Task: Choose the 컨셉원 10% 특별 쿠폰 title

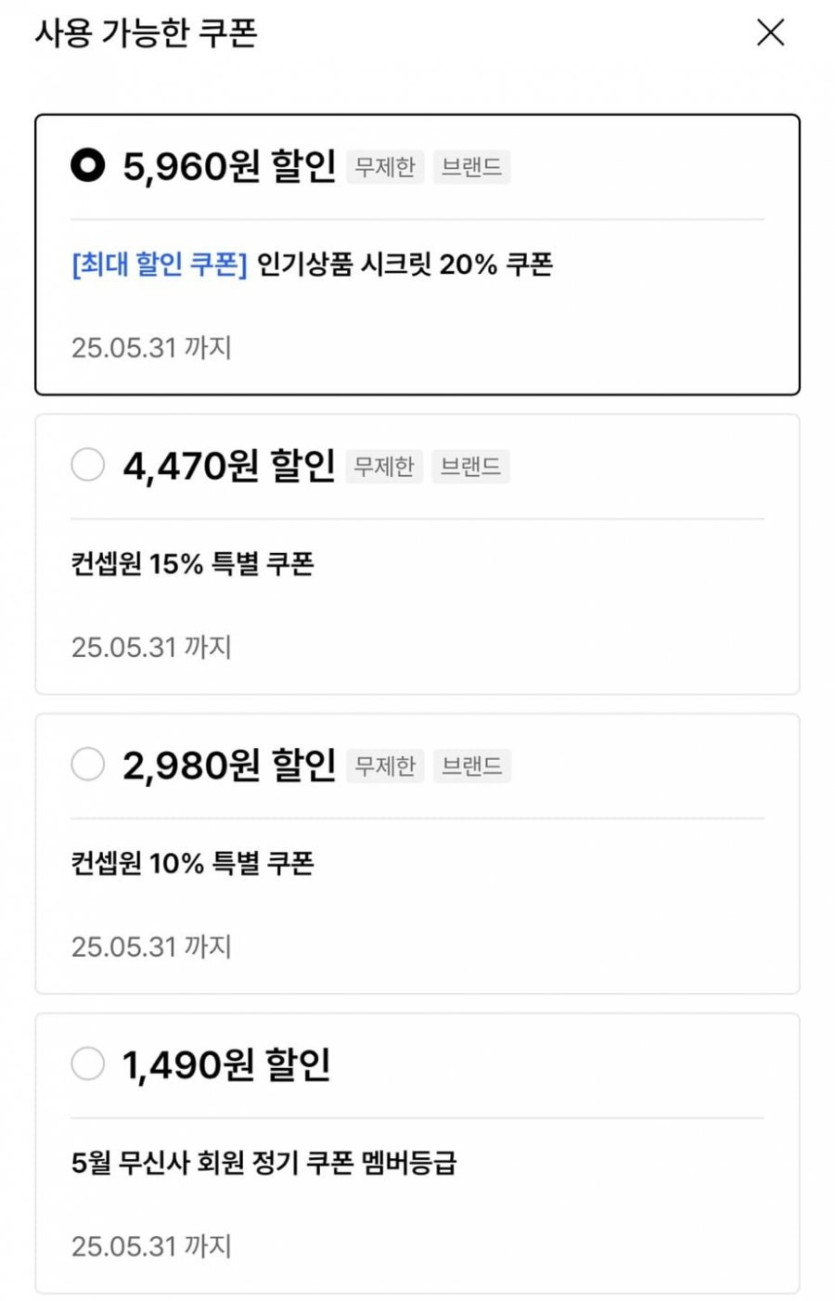Action: (193, 863)
